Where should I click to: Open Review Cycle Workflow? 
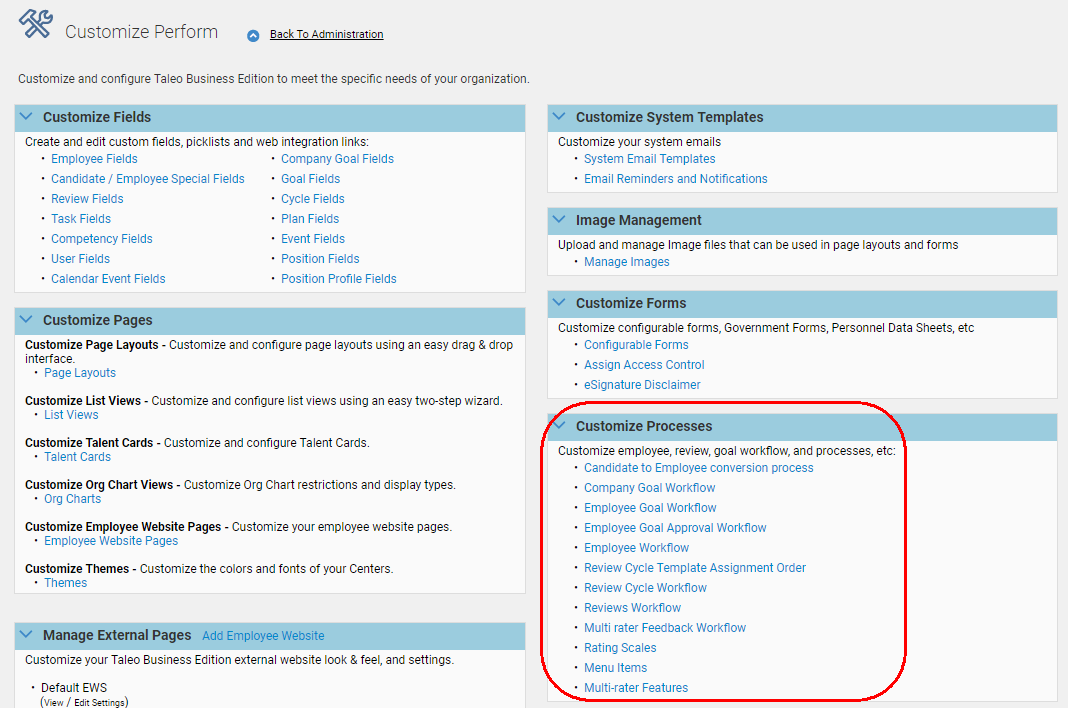(x=645, y=587)
